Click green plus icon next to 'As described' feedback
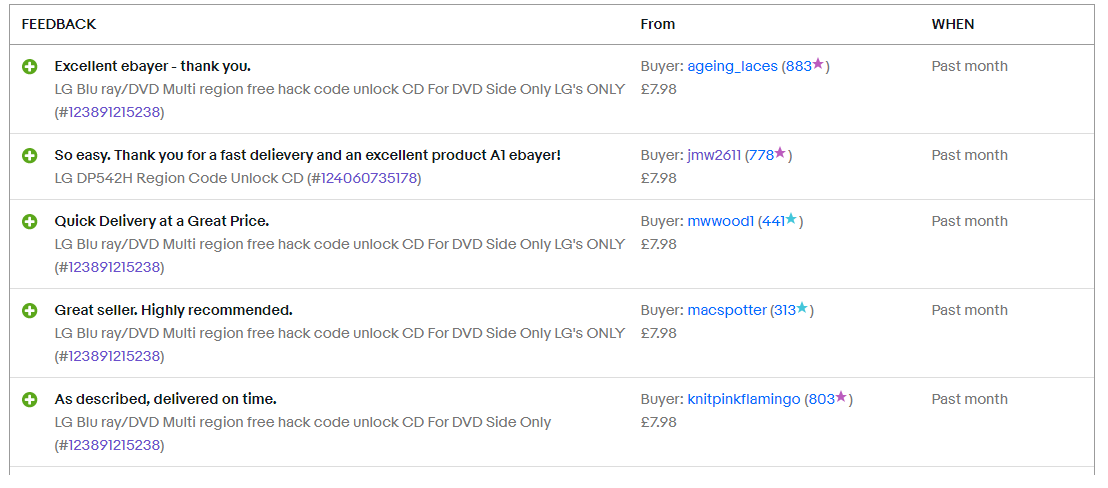The width and height of the screenshot is (1108, 488). pyautogui.click(x=30, y=400)
